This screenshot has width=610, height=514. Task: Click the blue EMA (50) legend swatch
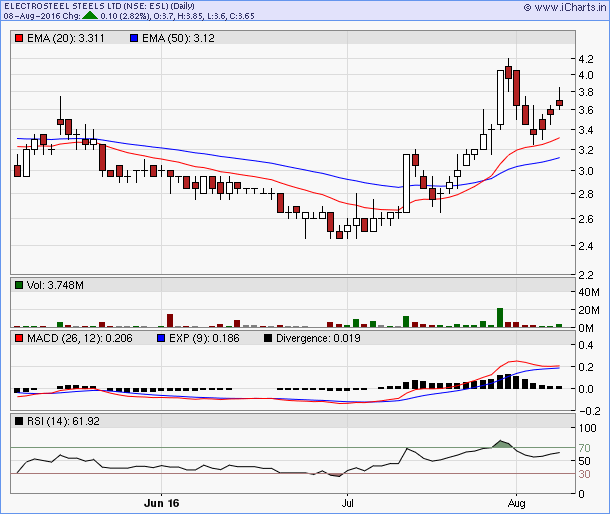click(x=134, y=38)
